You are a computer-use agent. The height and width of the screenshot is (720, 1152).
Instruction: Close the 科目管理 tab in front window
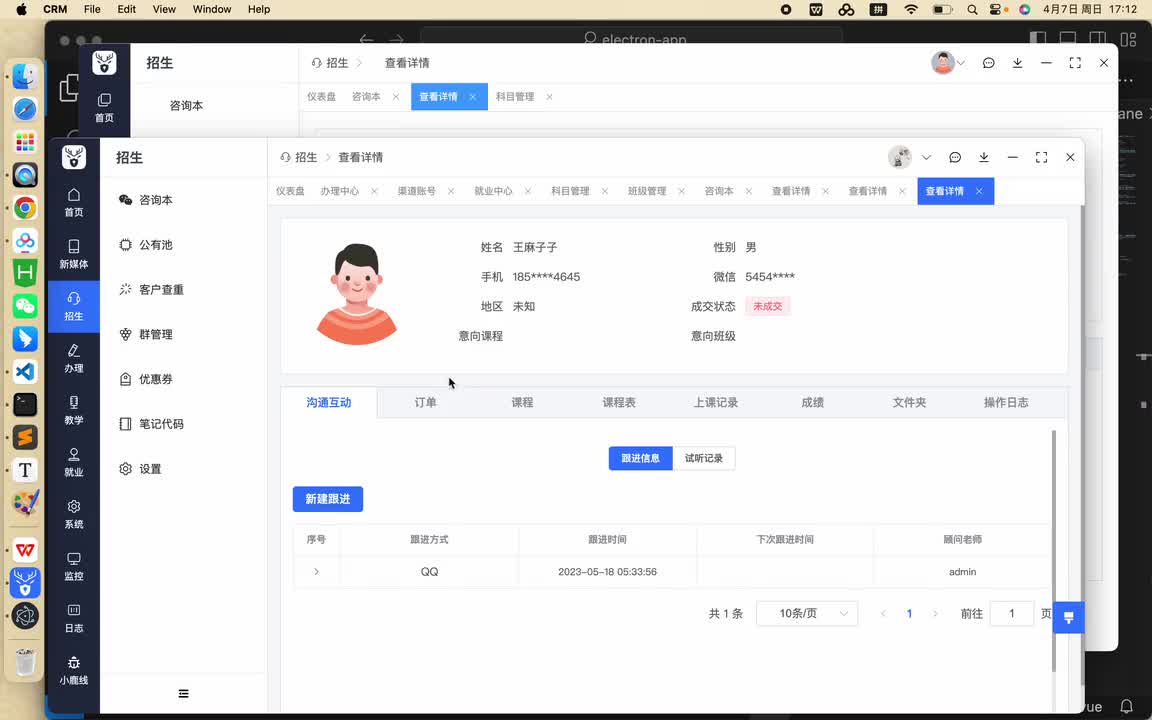click(605, 191)
